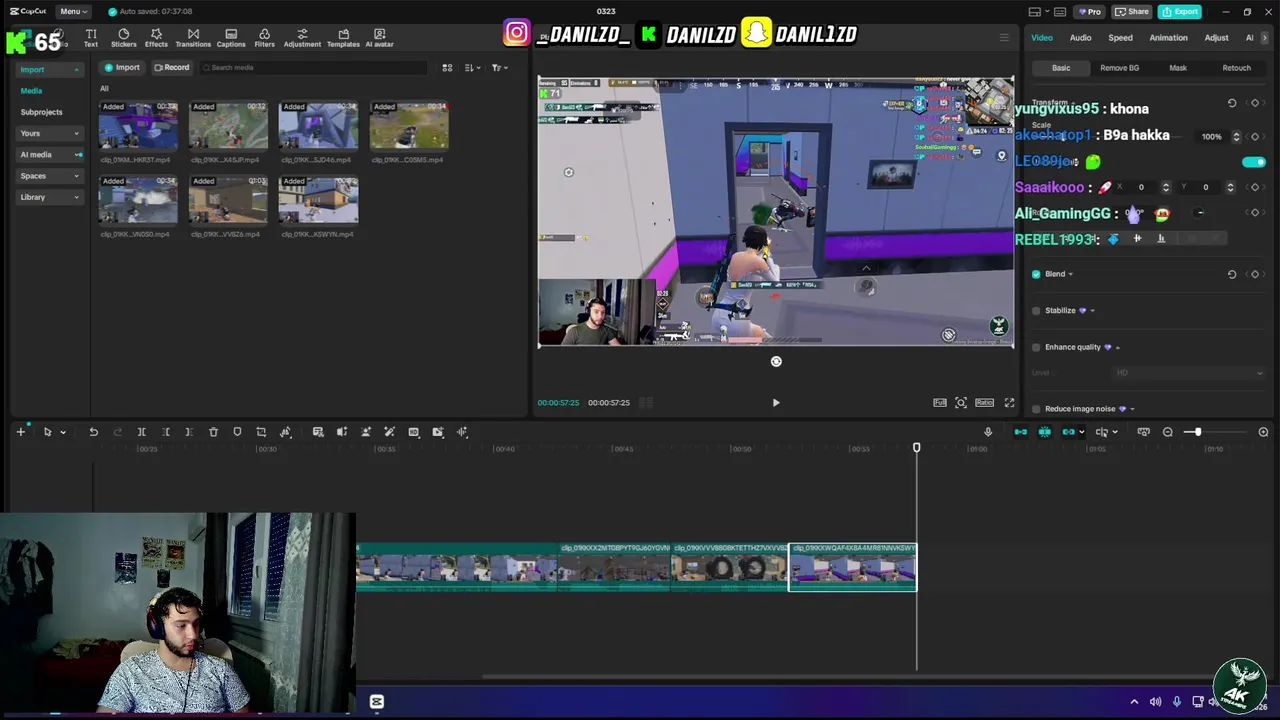Image resolution: width=1280 pixels, height=720 pixels.
Task: Toggle the linkage icon in timeline toolbar
Action: pyautogui.click(x=1069, y=432)
